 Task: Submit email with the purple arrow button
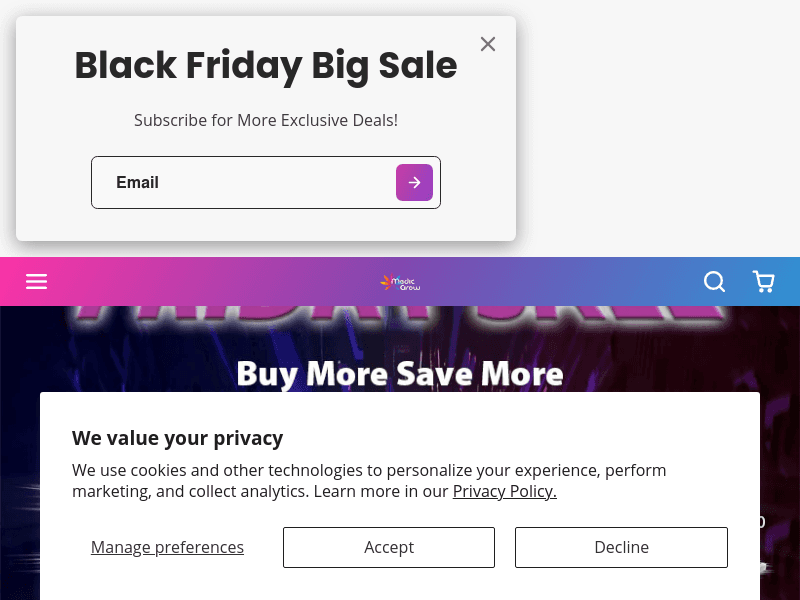click(x=414, y=182)
